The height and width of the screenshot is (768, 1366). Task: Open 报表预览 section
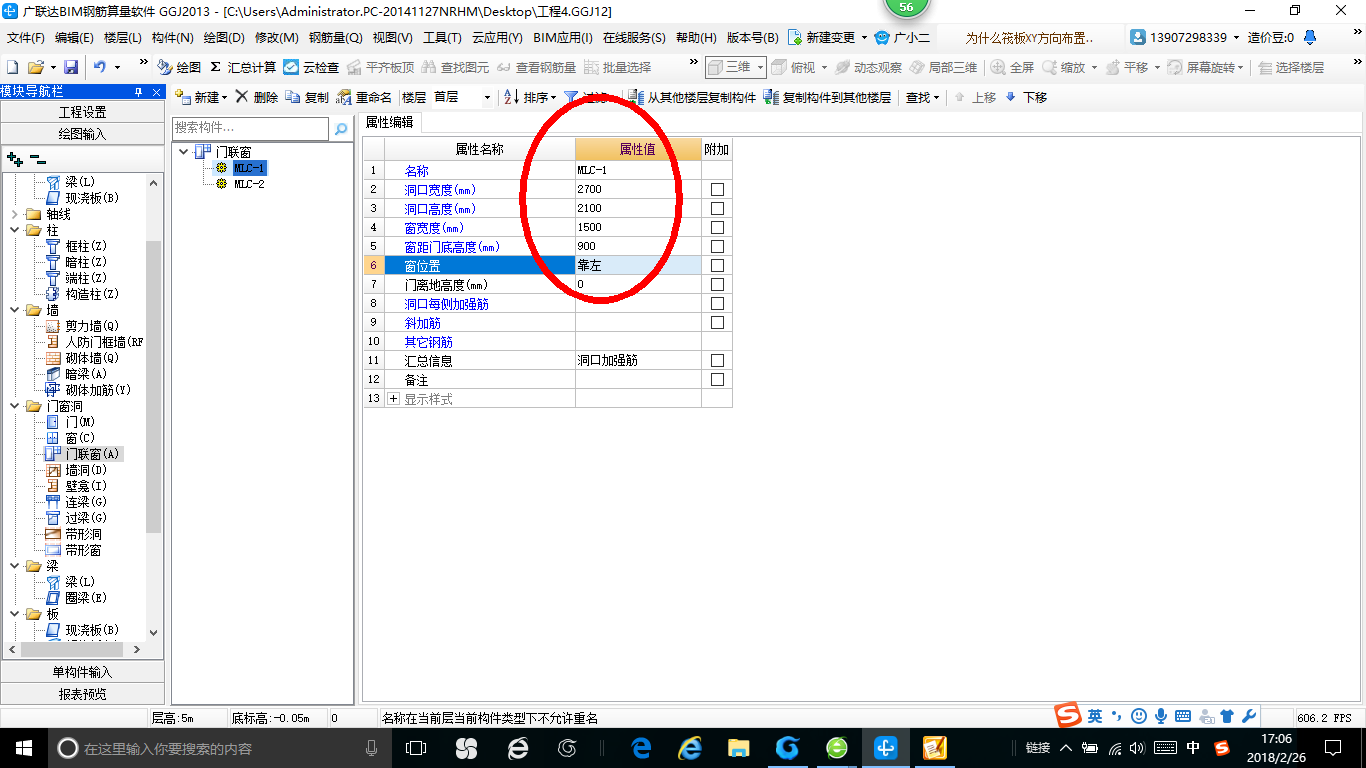point(82,694)
